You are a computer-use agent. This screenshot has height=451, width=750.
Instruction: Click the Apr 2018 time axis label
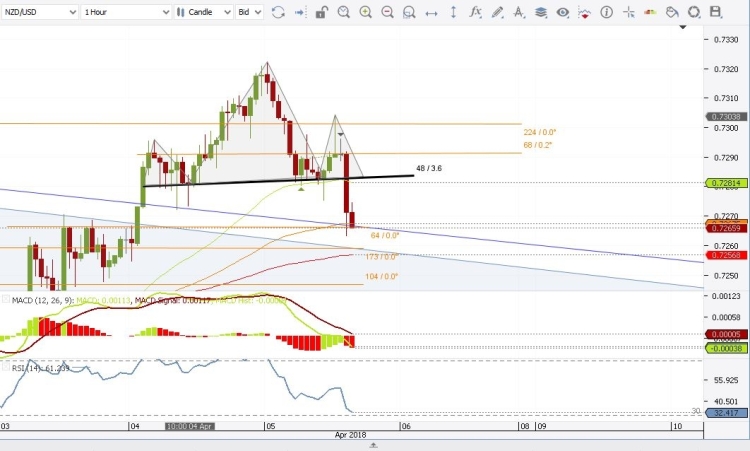pos(350,435)
